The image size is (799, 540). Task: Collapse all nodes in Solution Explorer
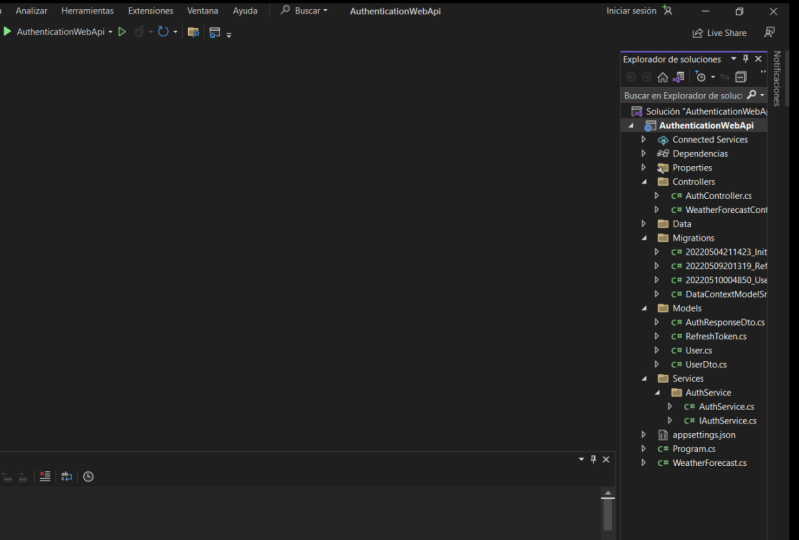tap(741, 77)
